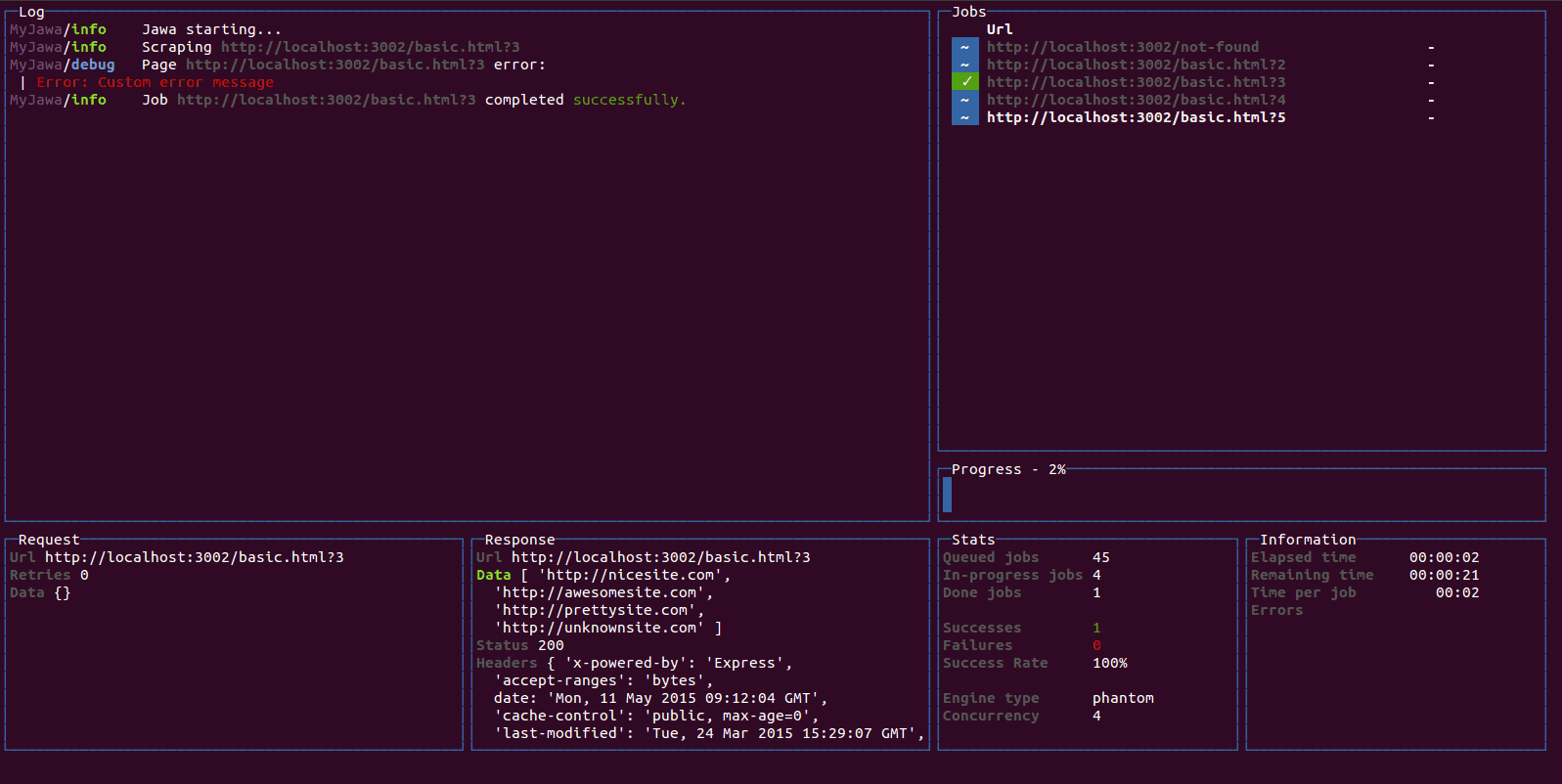
Task: Select the basic.html?2 job row
Action: pyautogui.click(x=1136, y=65)
